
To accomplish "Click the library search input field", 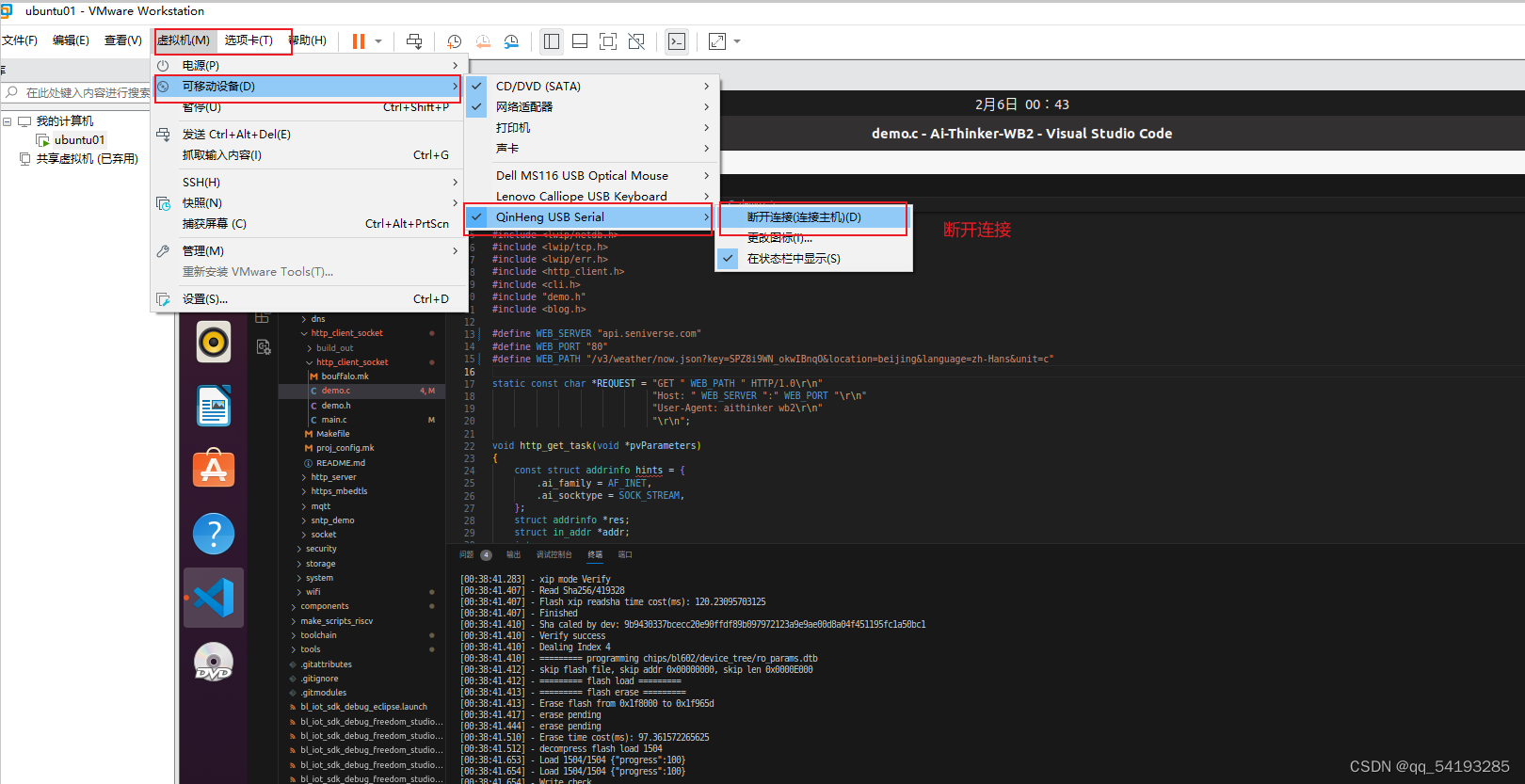I will pos(87,92).
